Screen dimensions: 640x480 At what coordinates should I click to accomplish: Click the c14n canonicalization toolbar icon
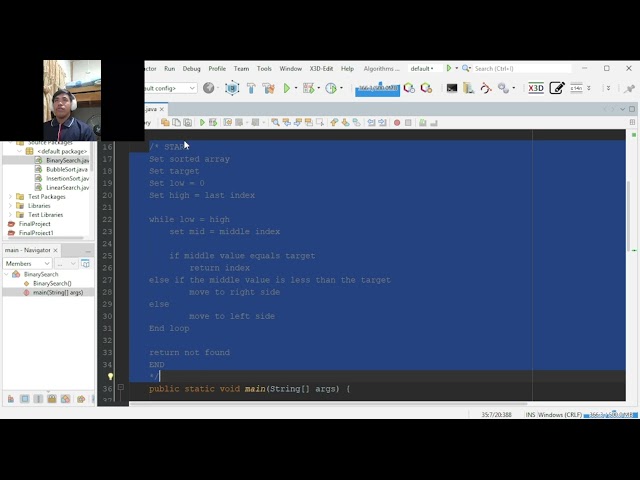click(x=576, y=88)
